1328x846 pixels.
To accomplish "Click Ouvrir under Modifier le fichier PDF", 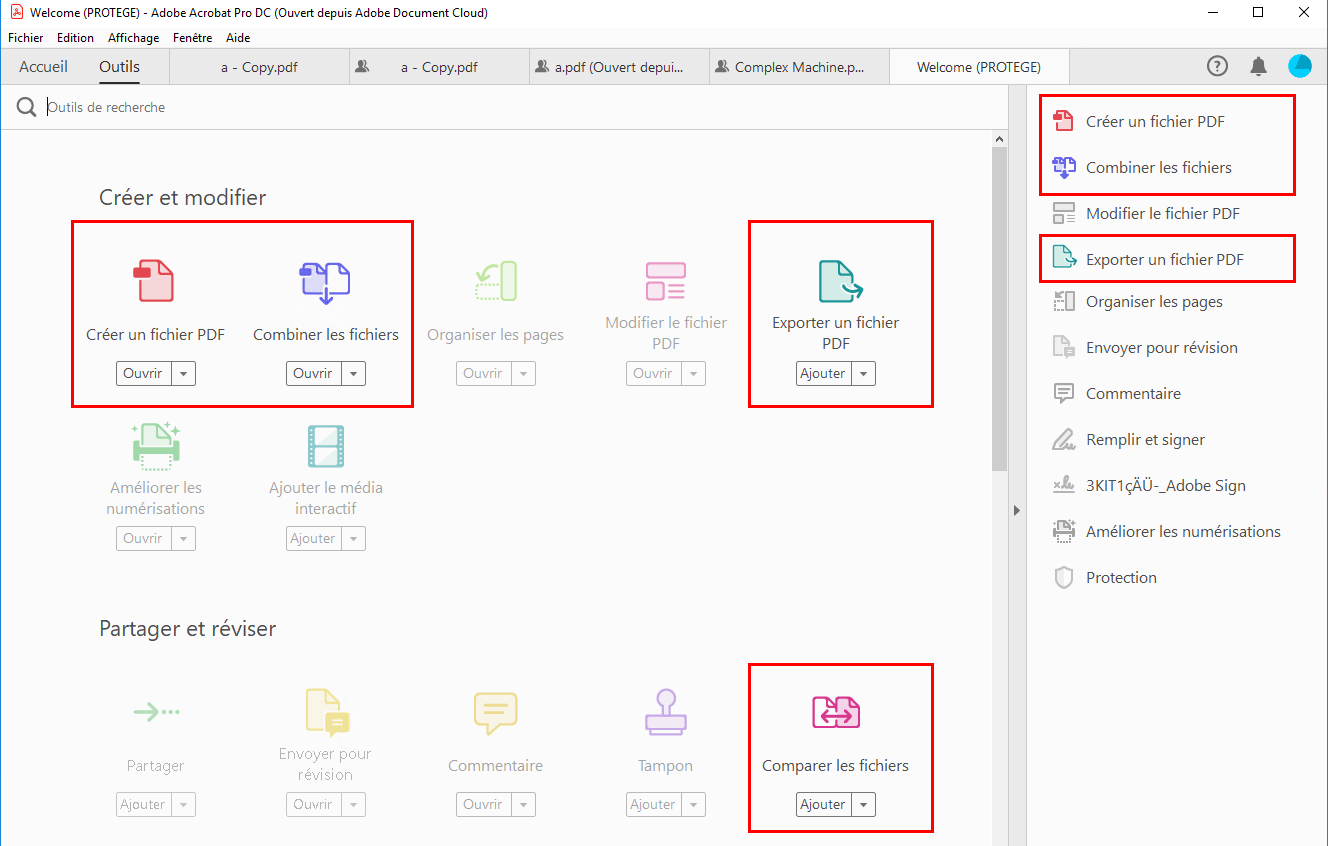I will point(653,373).
